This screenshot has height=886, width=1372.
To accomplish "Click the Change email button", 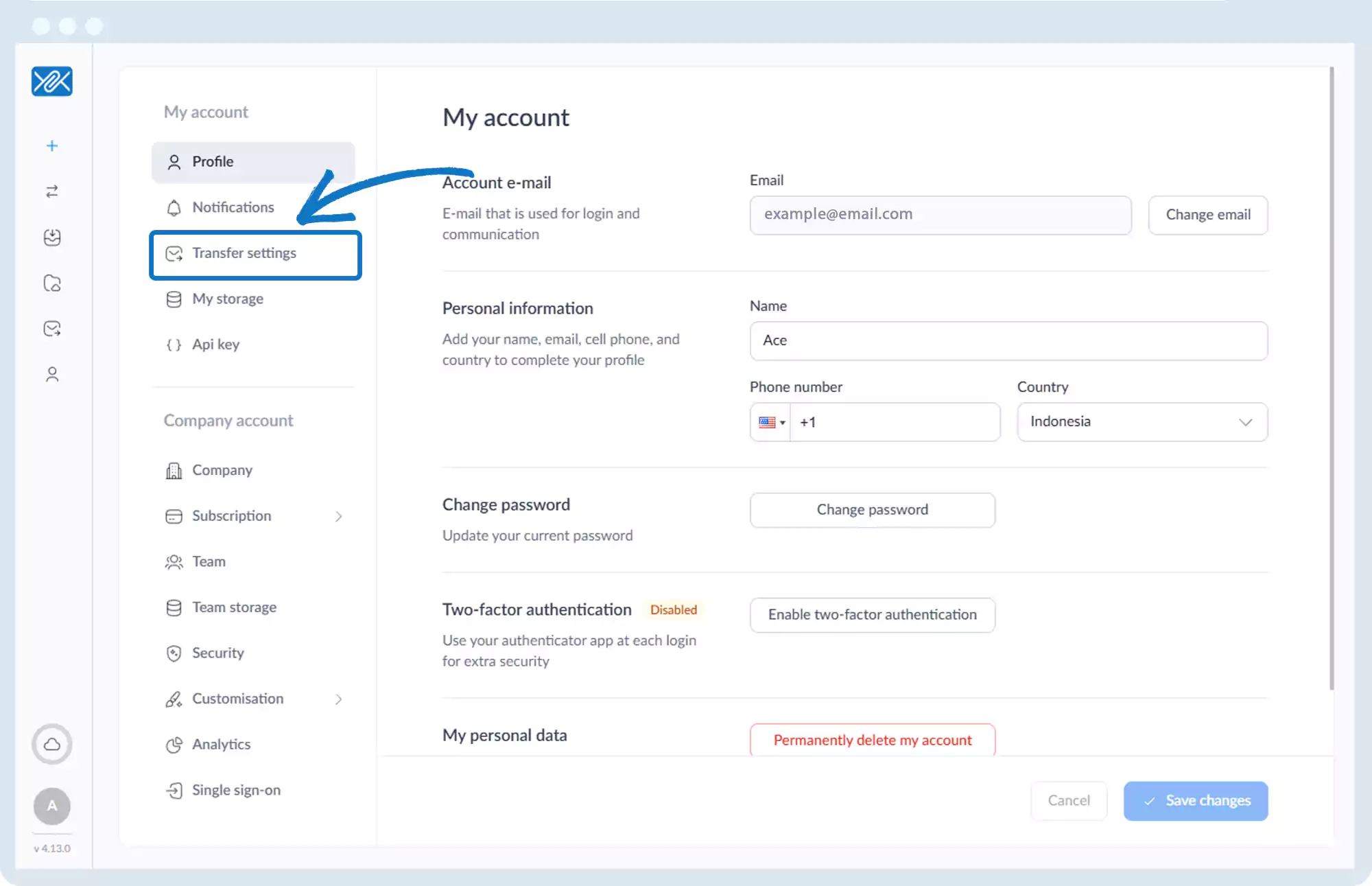I will tap(1207, 215).
